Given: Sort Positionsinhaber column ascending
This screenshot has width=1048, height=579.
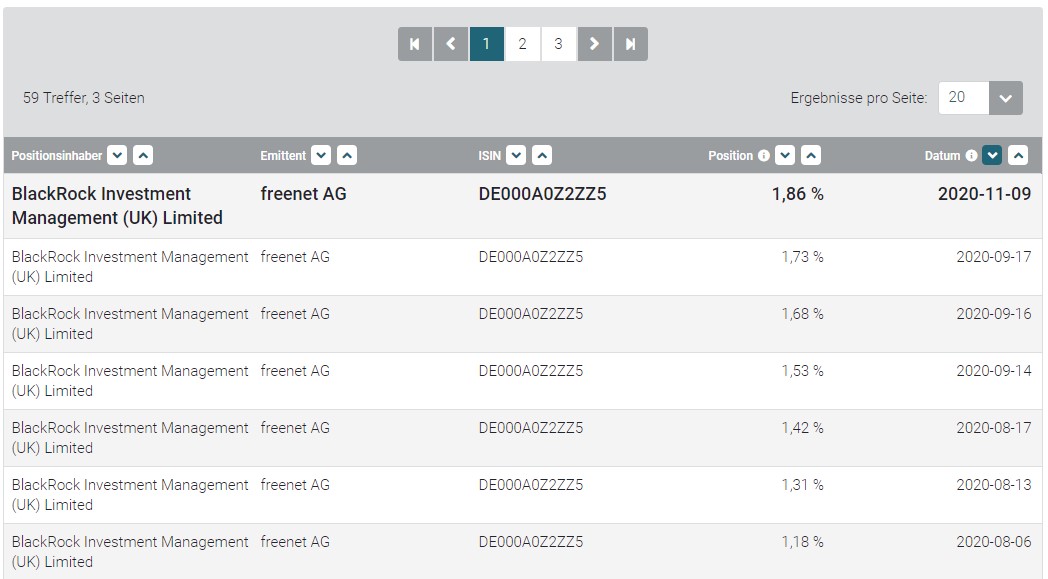Looking at the screenshot, I should coord(143,155).
